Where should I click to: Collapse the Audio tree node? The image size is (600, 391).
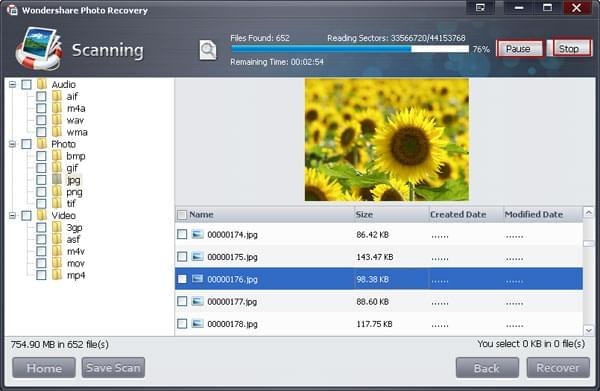[x=12, y=84]
